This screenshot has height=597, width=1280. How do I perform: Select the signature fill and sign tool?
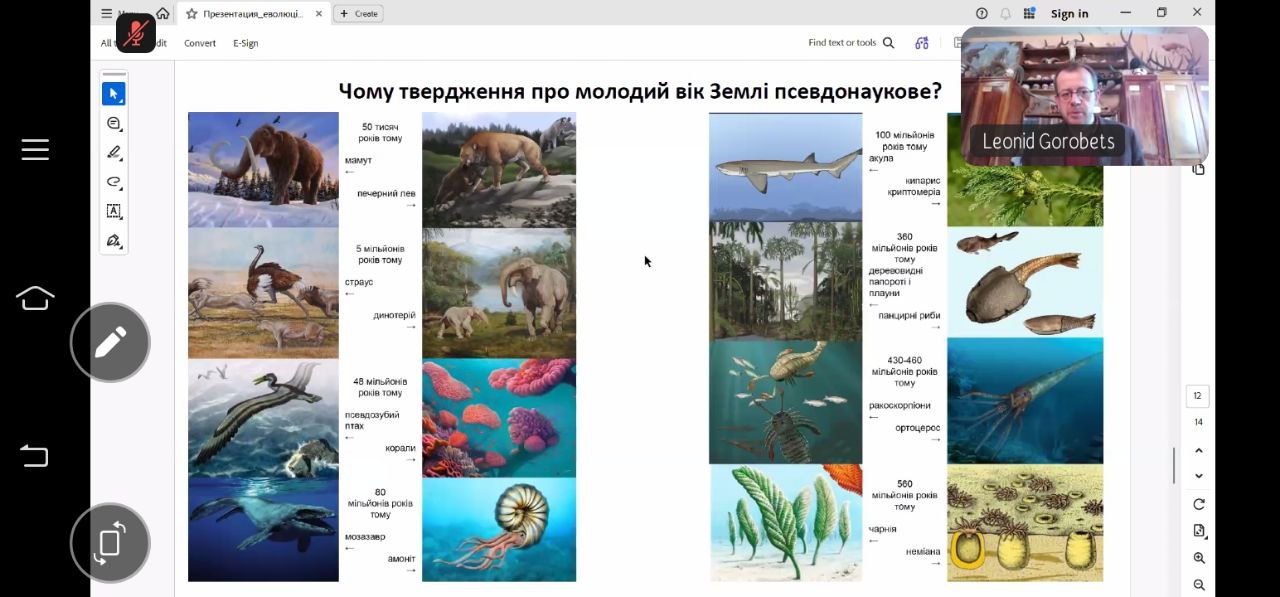(113, 241)
